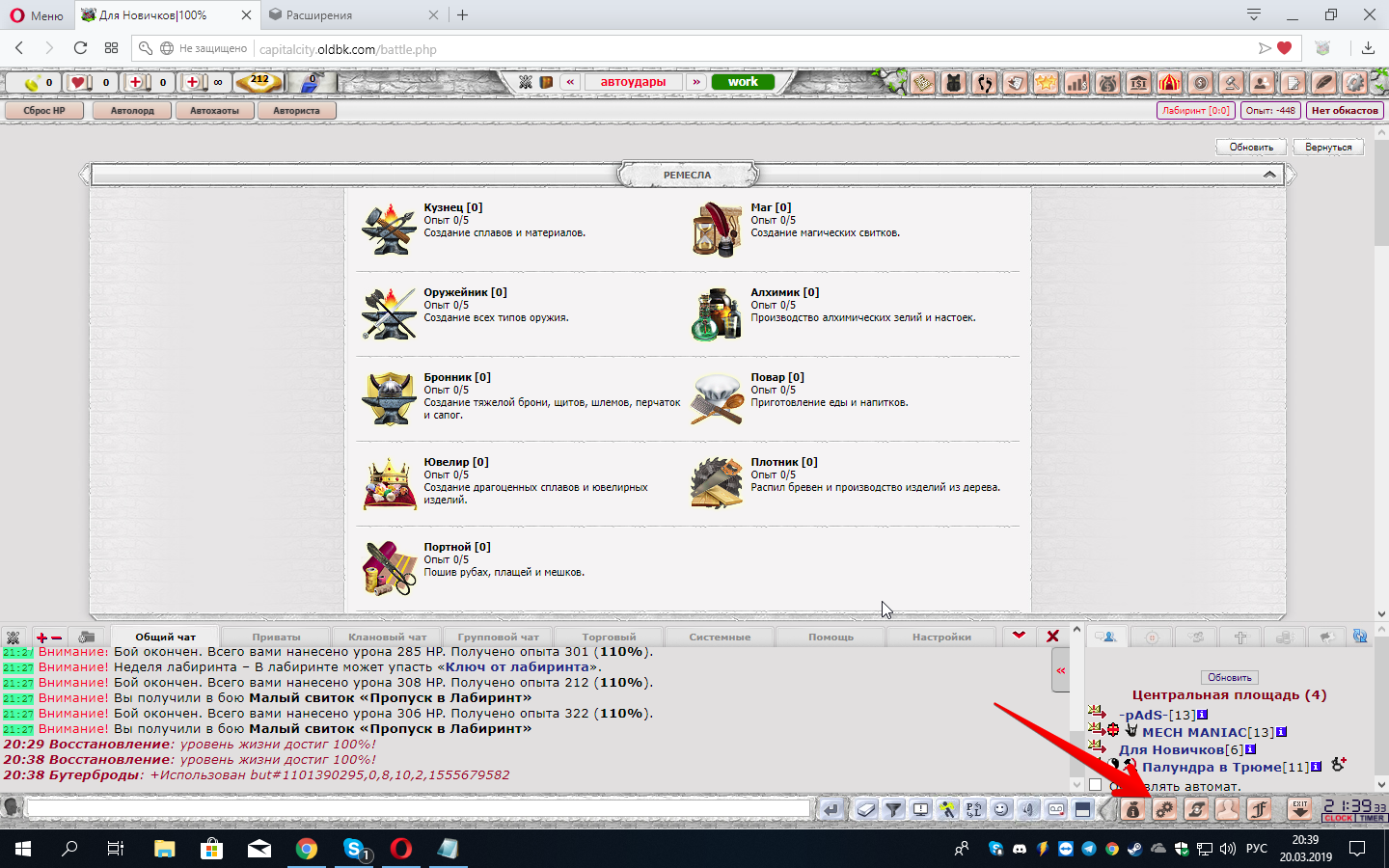Click the EXIT arrow icon
Screen dimensions: 1389x868
pyautogui.click(x=1299, y=809)
